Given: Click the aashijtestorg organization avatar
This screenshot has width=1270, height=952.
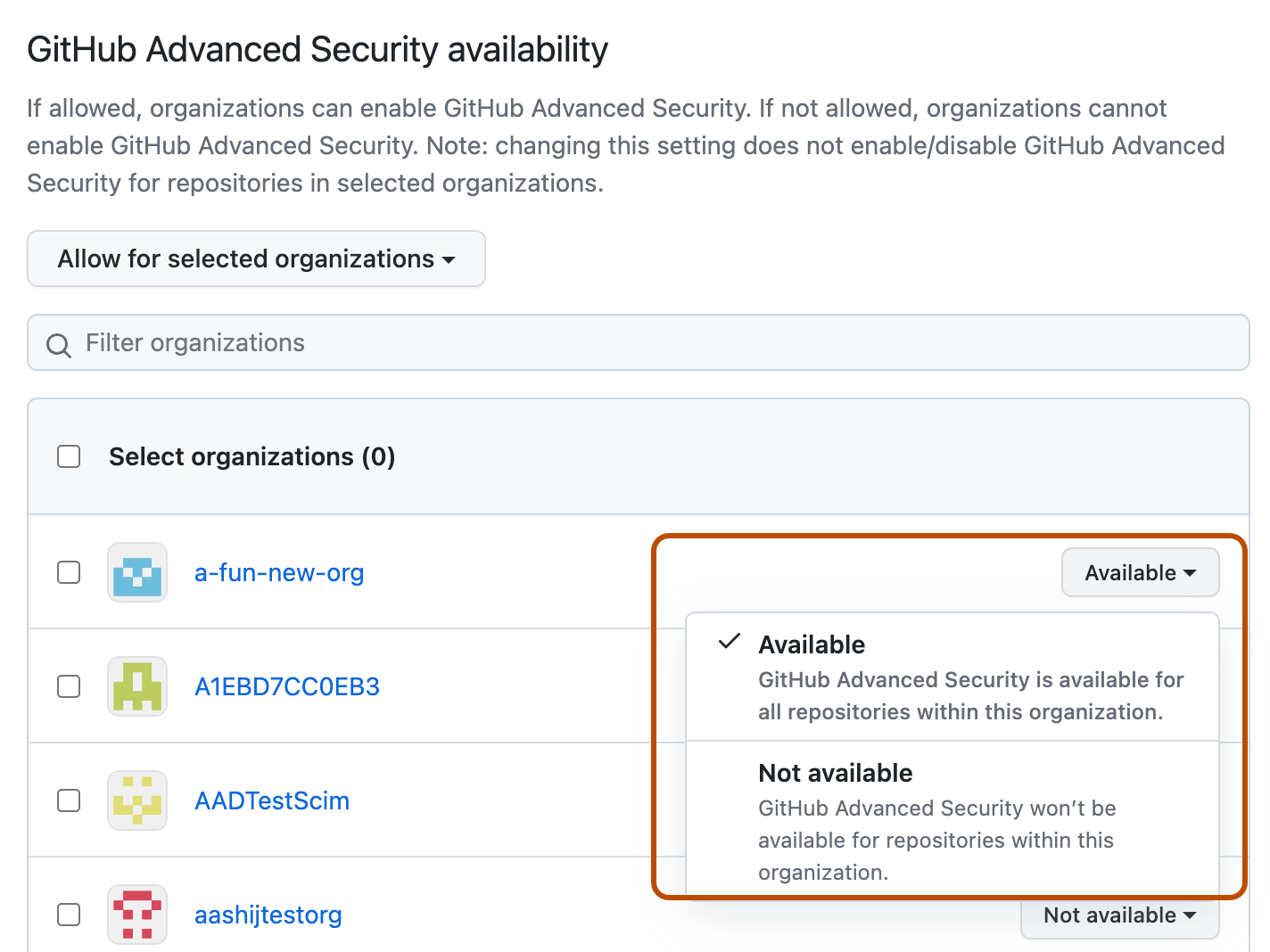Looking at the screenshot, I should click(x=137, y=915).
